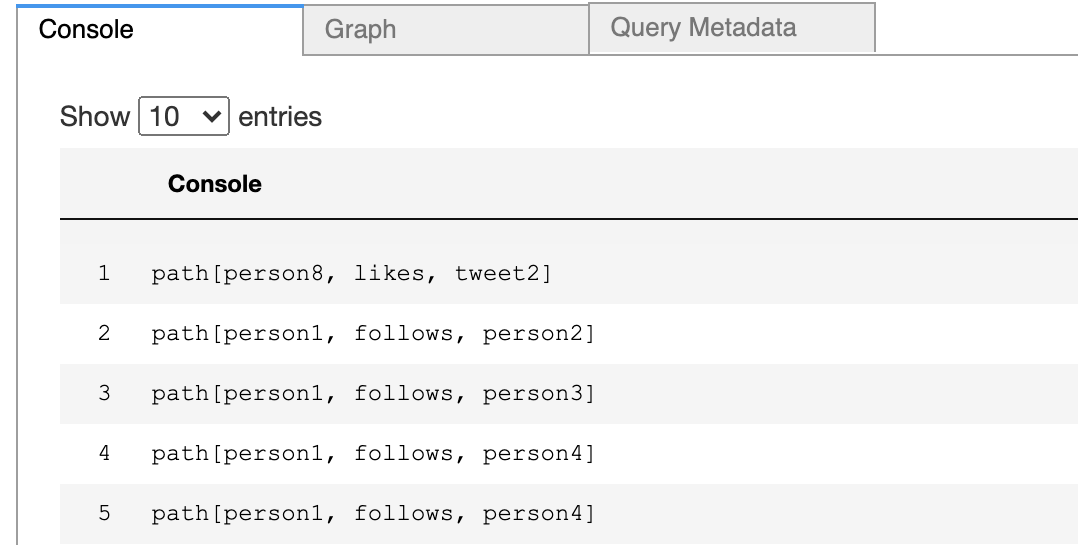Click row 5 path person1 follows person4
Image resolution: width=1078 pixels, height=545 pixels.
(569, 513)
